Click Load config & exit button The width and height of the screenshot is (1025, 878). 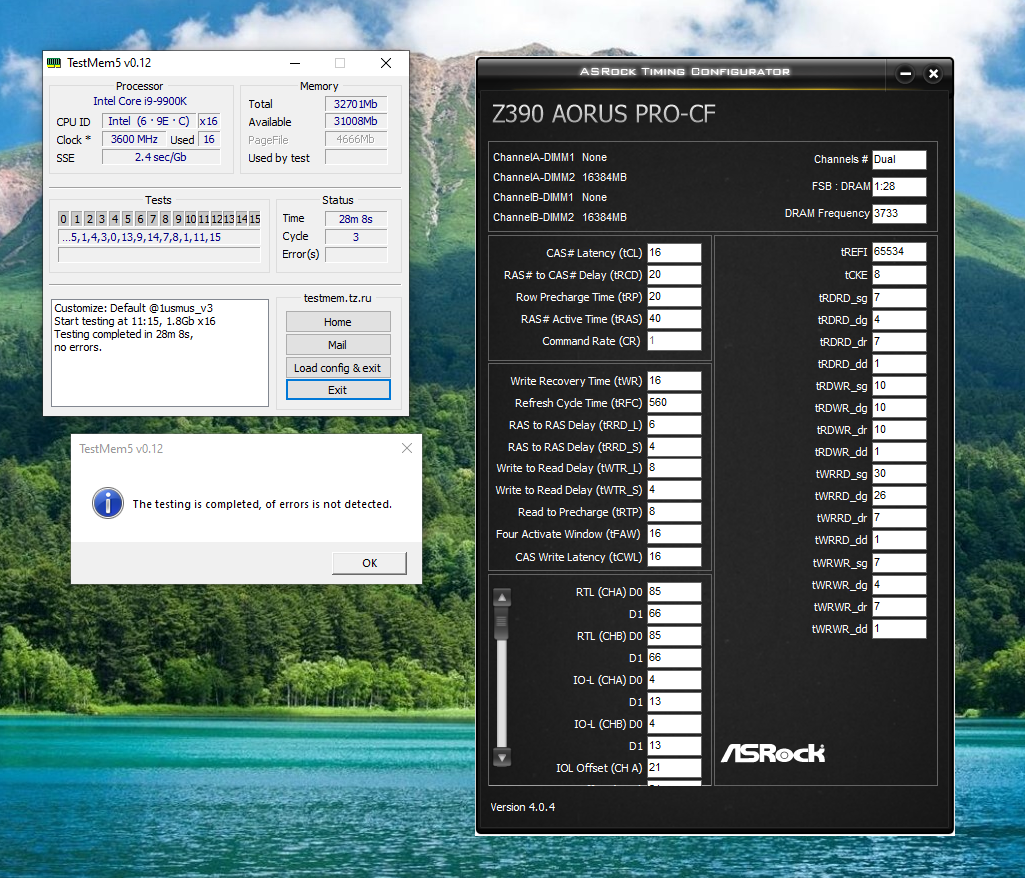(338, 367)
